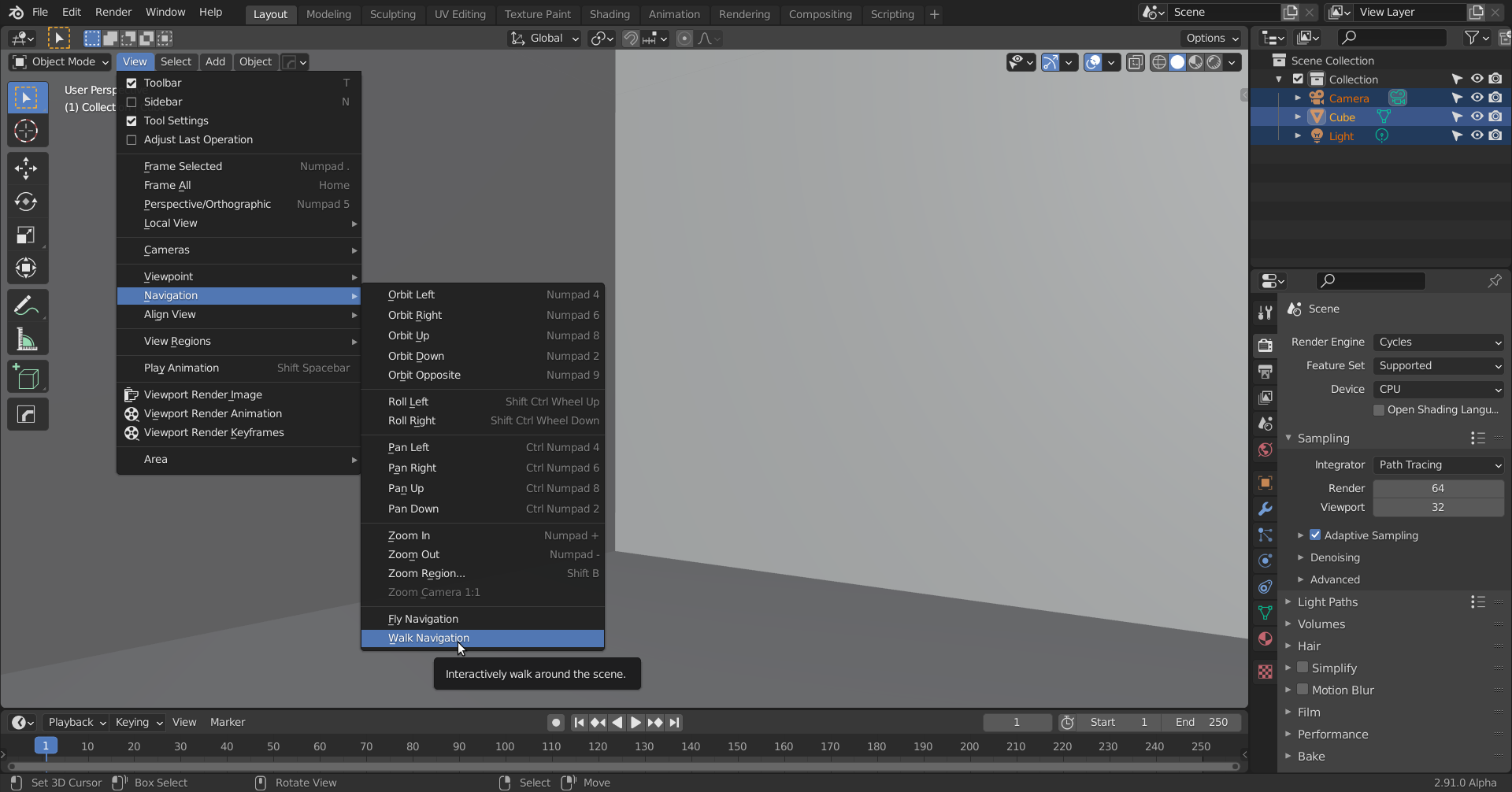Select the Annotate tool
Viewport: 1512px width, 792px height.
(x=27, y=305)
